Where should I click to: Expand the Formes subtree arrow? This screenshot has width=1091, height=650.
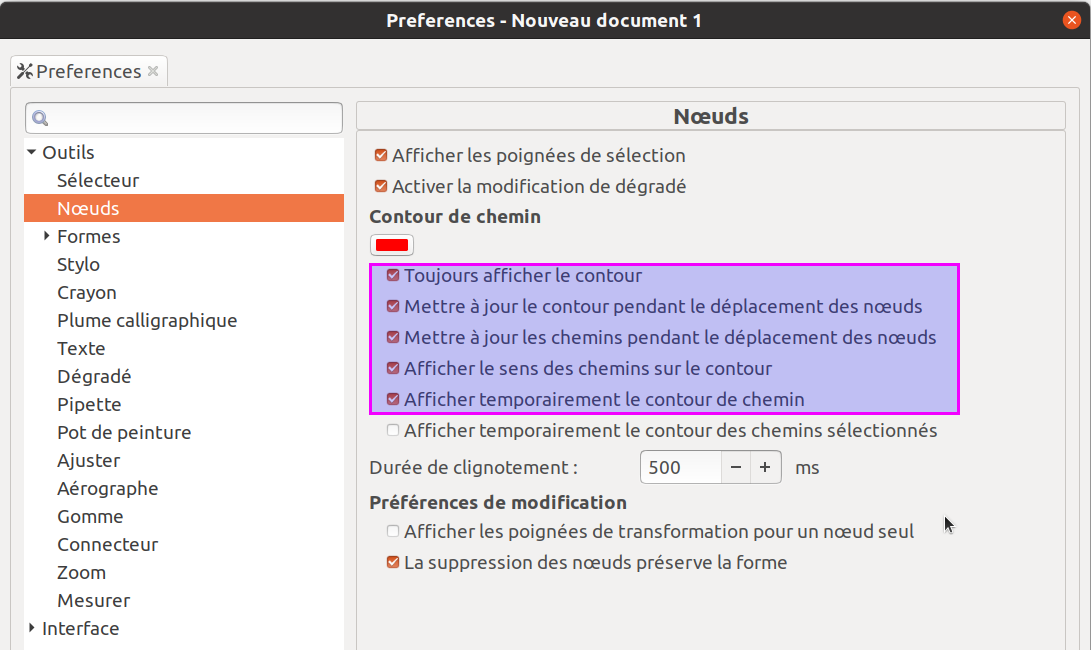47,236
